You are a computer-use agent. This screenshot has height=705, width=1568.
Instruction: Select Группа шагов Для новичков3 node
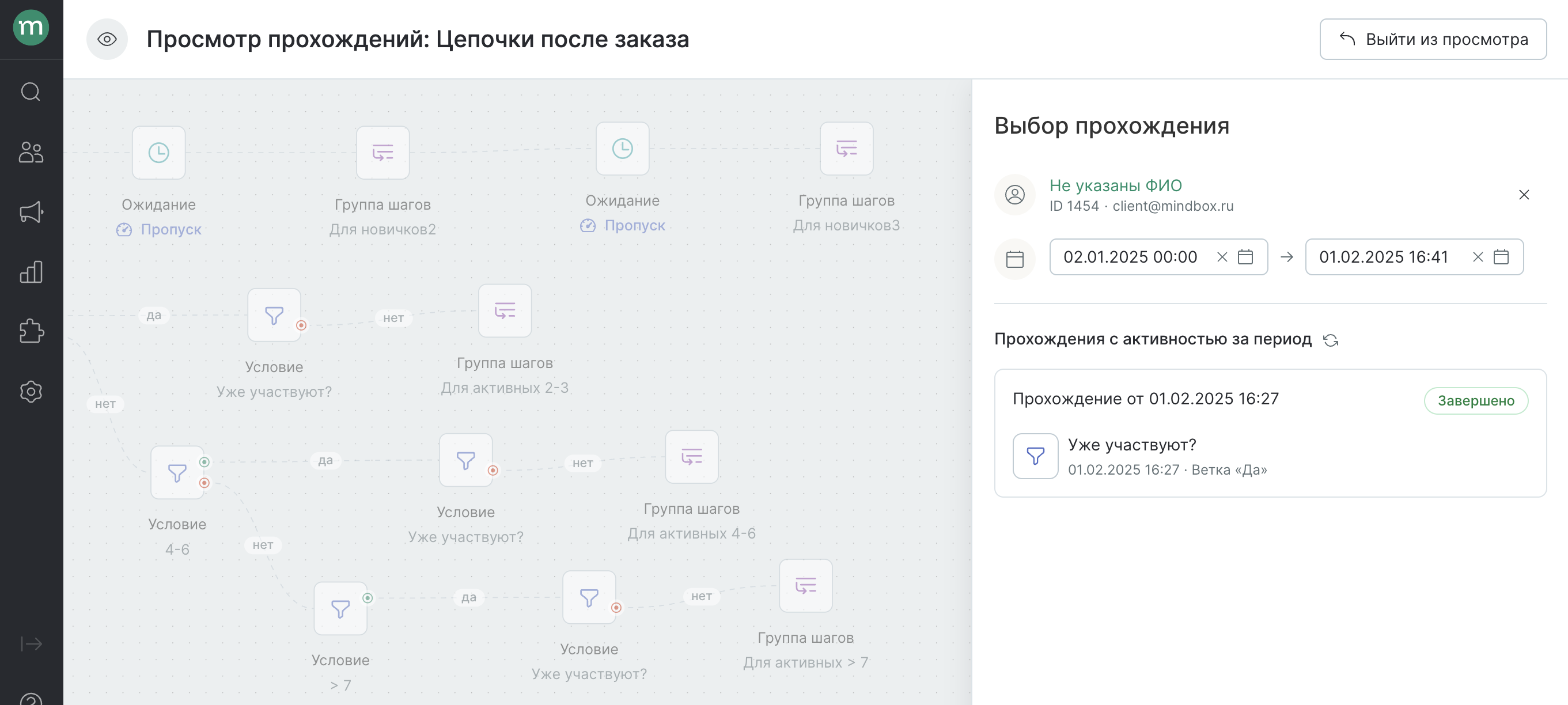click(x=847, y=149)
